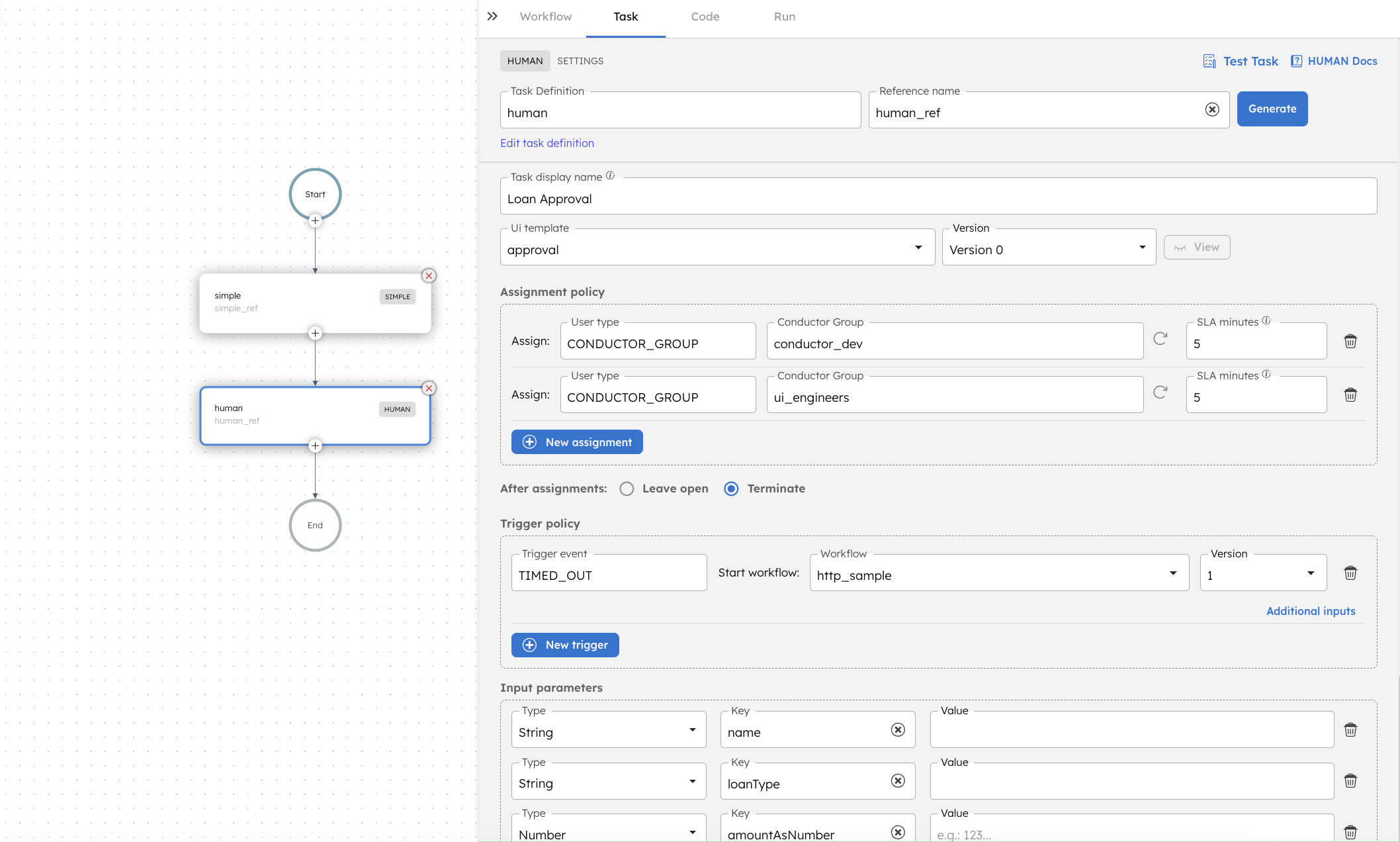
Task: Click Value field for name parameter
Action: (1132, 730)
